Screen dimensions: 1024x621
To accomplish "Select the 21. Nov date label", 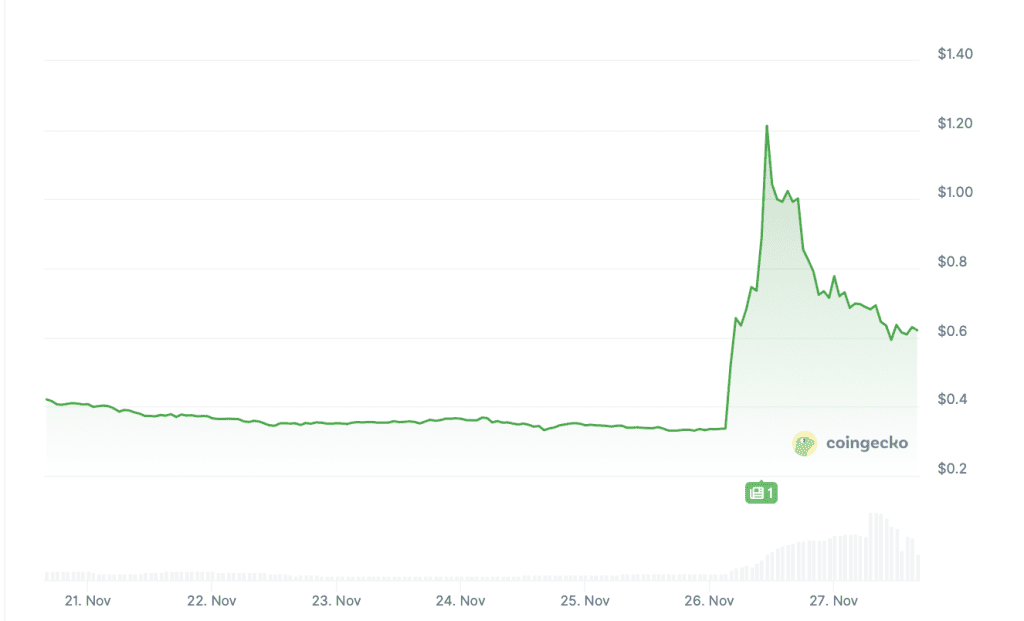I will (86, 601).
